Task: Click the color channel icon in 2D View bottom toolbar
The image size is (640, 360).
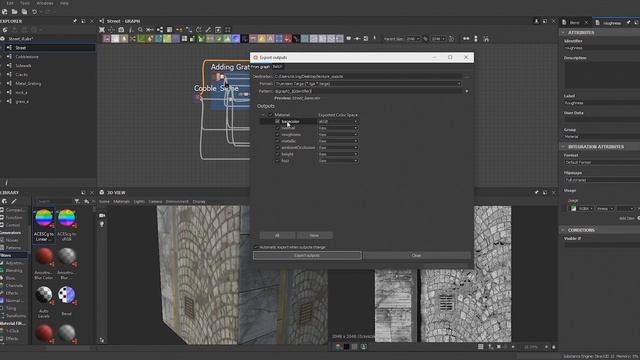Action: tap(338, 347)
